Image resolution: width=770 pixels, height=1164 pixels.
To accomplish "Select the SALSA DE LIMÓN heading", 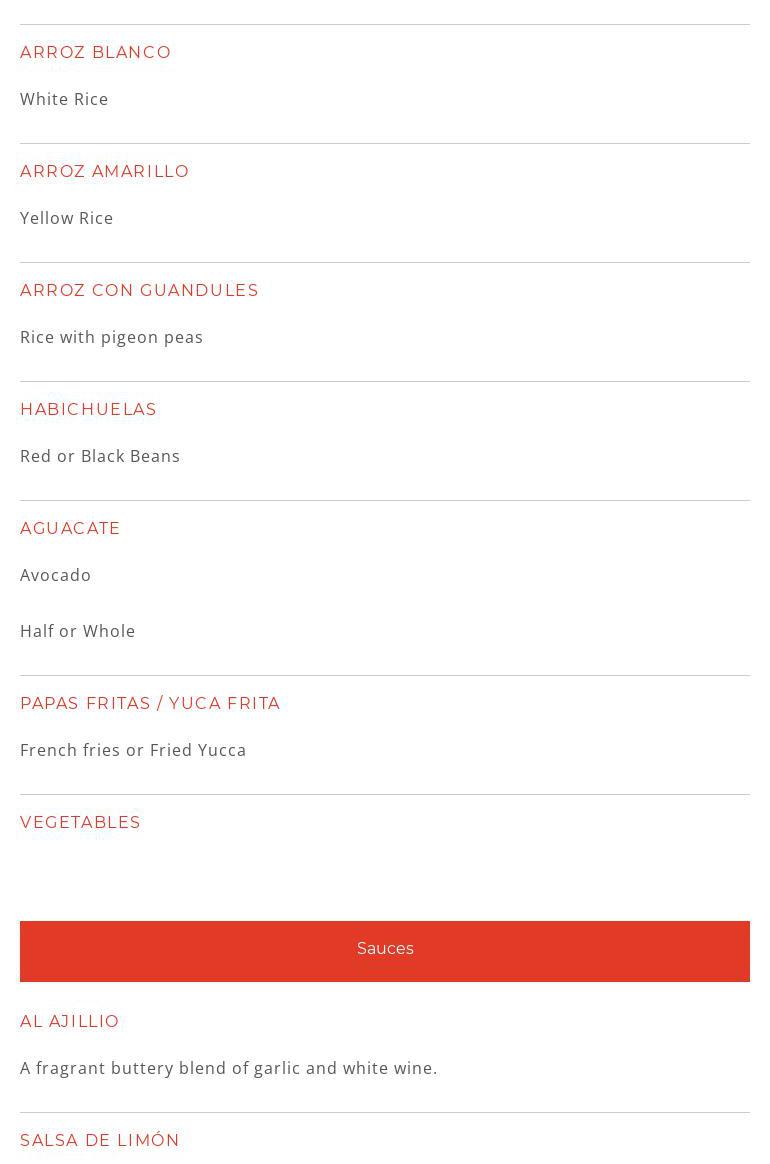I will pyautogui.click(x=100, y=1140).
